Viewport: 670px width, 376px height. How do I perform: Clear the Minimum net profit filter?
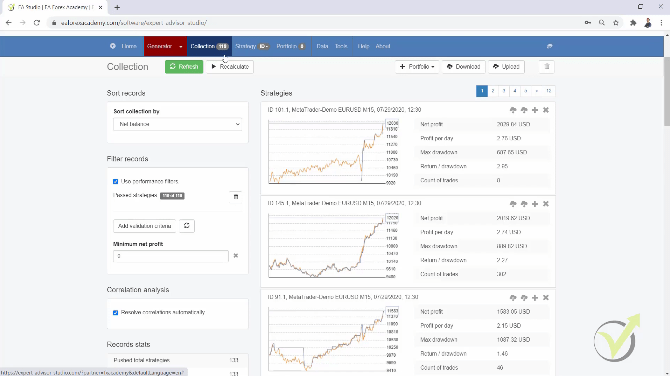(235, 256)
